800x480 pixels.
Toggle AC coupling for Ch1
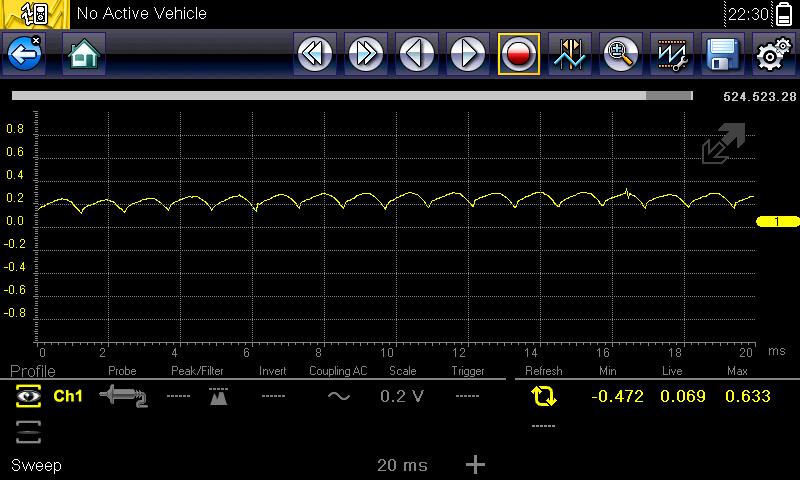coord(339,396)
